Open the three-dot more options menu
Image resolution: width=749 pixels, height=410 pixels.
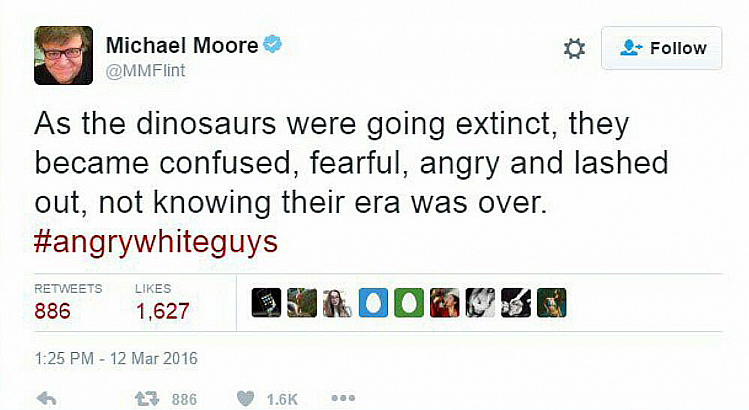343,398
